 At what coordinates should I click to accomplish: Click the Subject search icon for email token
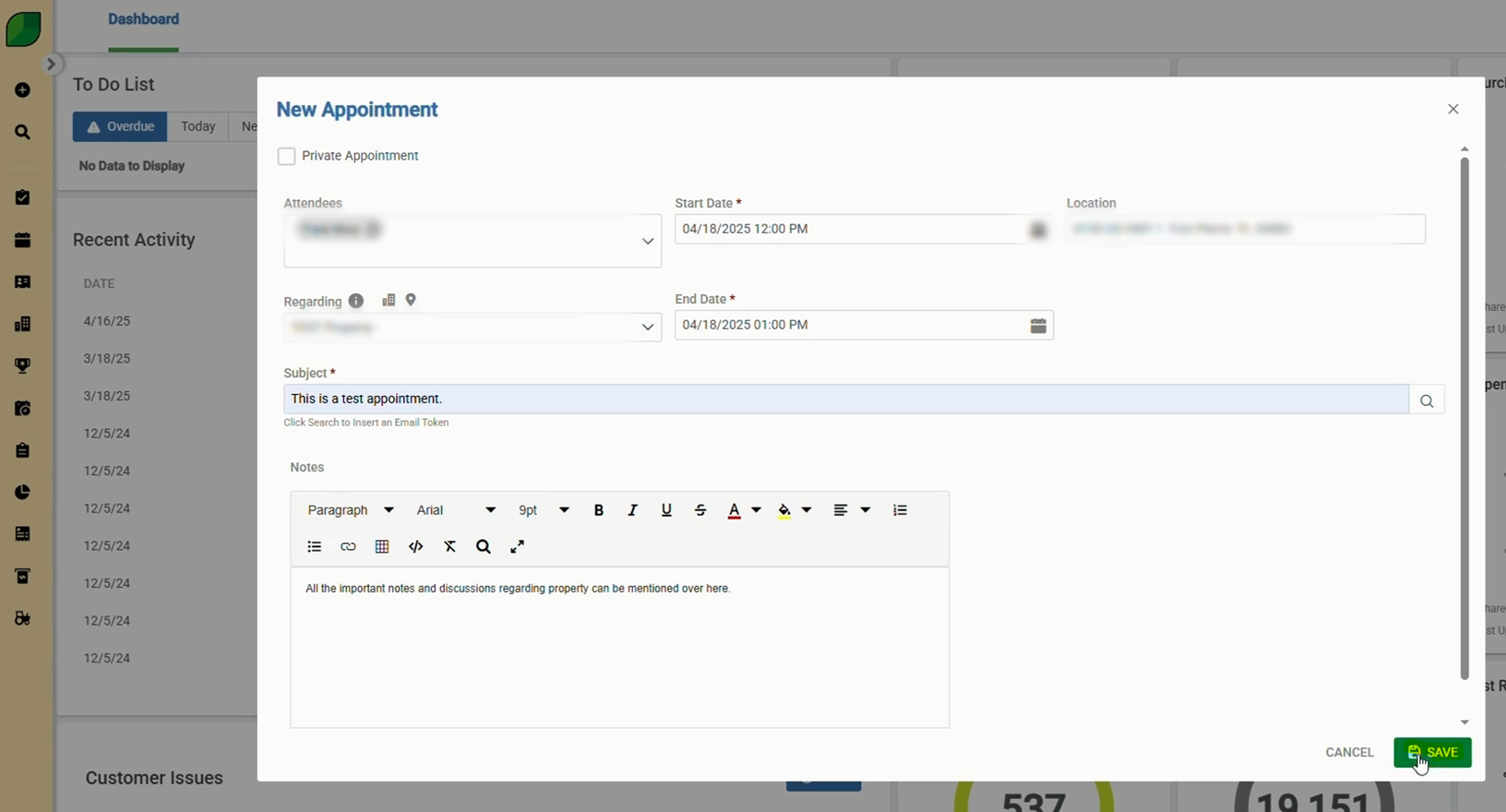1427,400
